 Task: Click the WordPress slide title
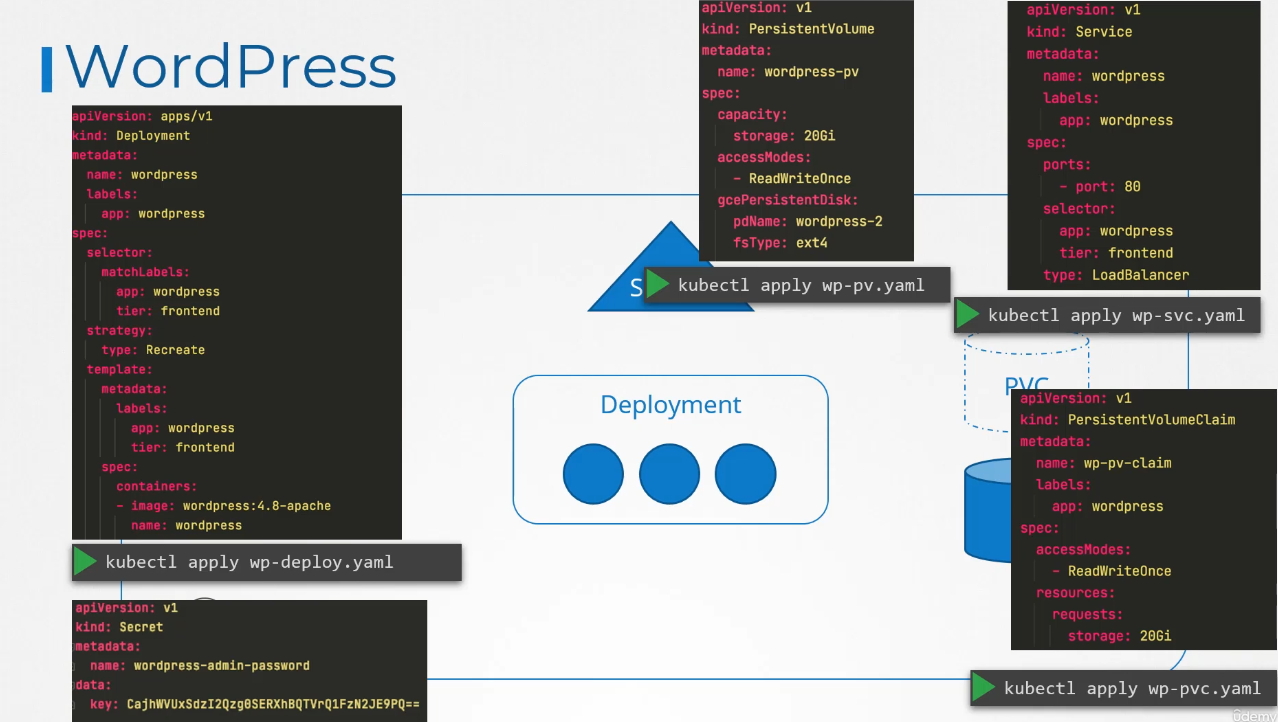click(230, 67)
